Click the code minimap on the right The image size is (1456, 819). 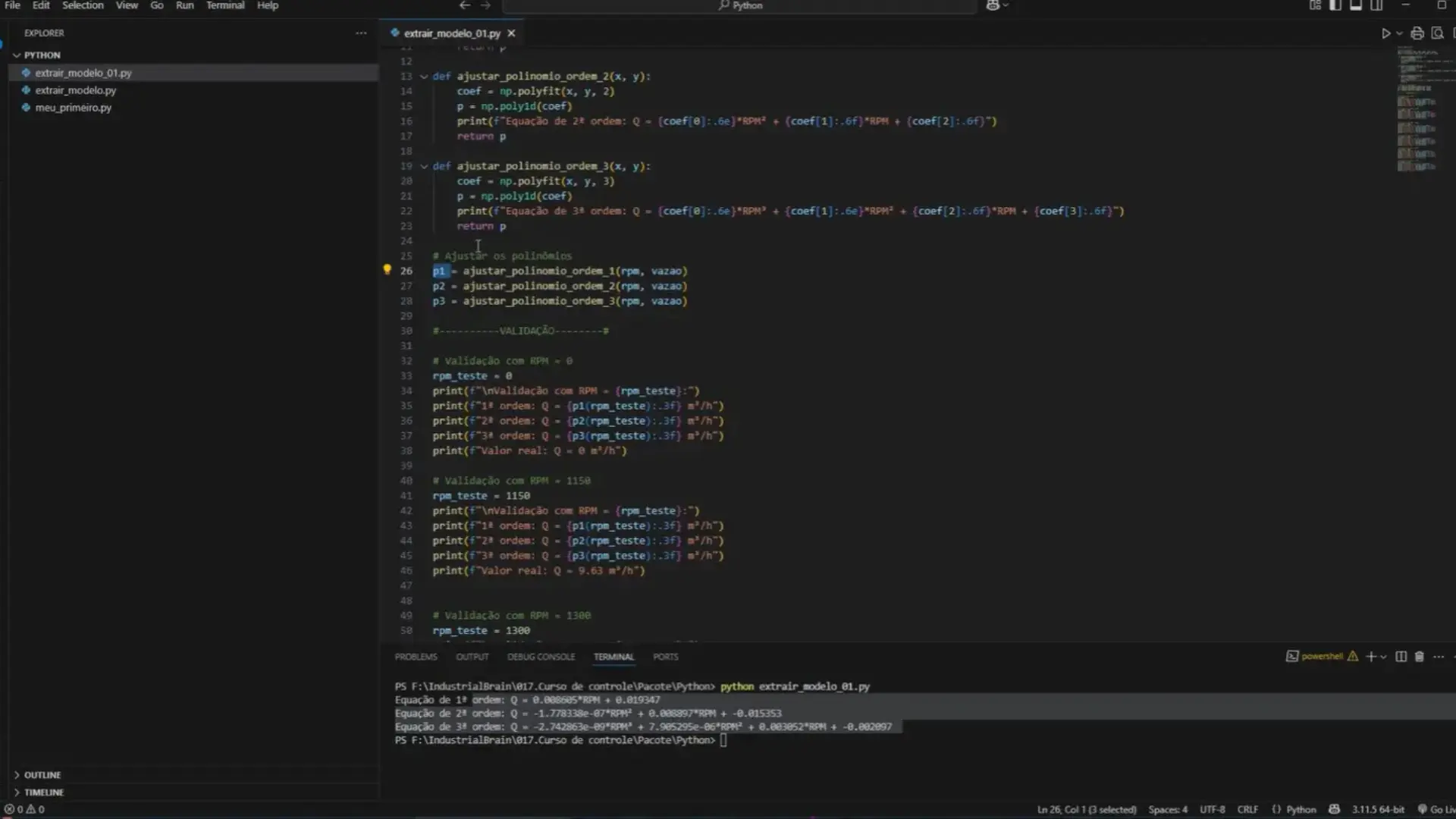pyautogui.click(x=1424, y=110)
